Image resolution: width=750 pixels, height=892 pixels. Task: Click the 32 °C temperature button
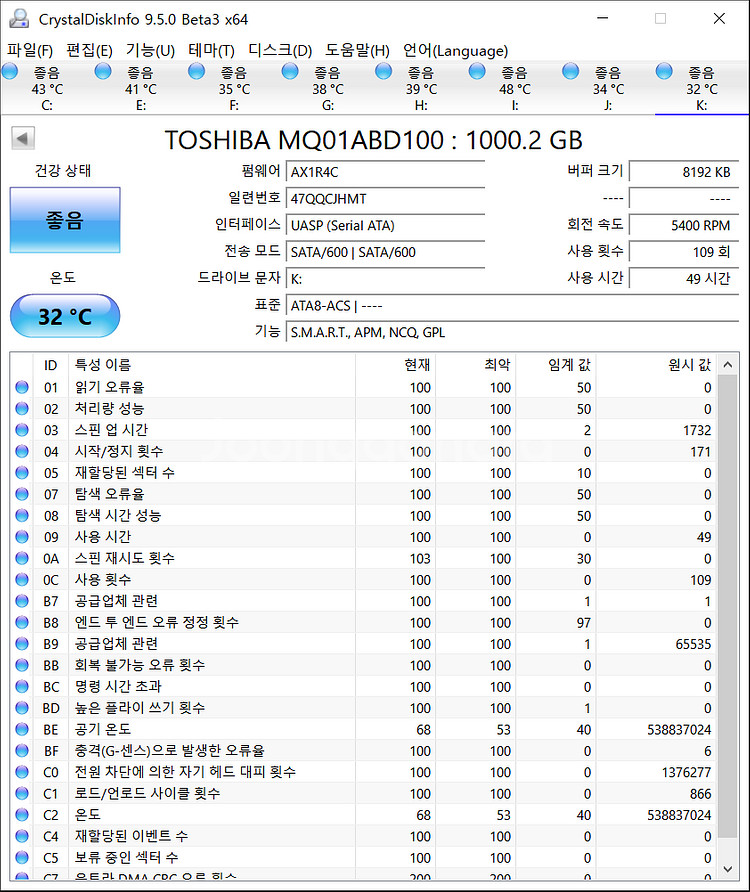pyautogui.click(x=65, y=316)
